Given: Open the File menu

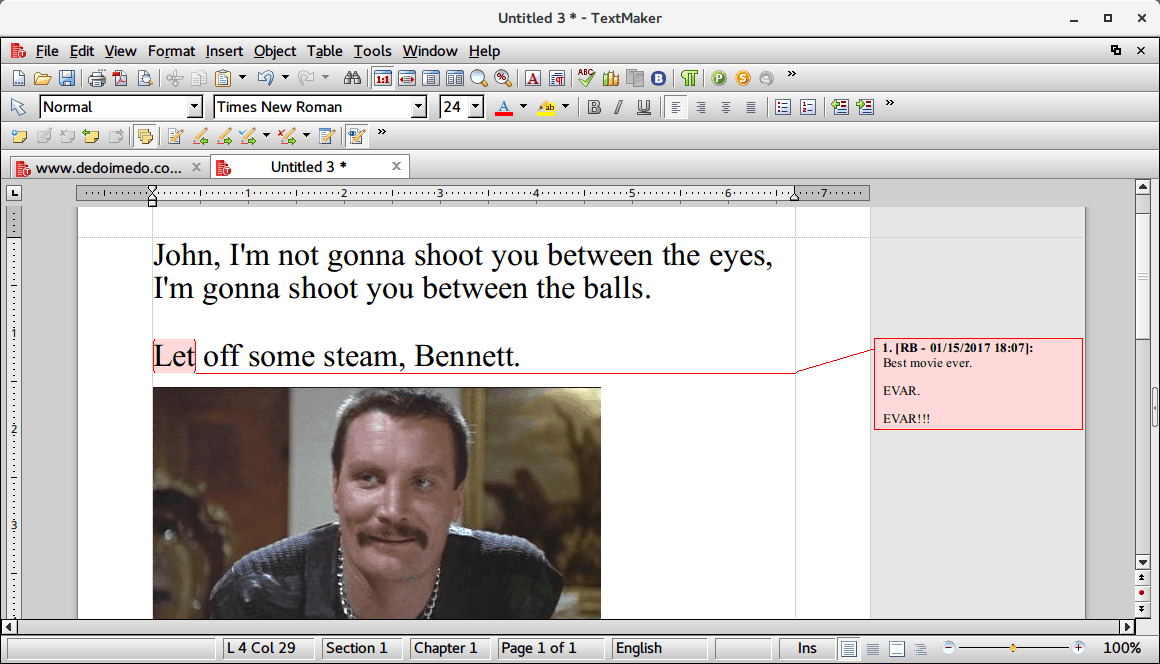Looking at the screenshot, I should click(47, 51).
